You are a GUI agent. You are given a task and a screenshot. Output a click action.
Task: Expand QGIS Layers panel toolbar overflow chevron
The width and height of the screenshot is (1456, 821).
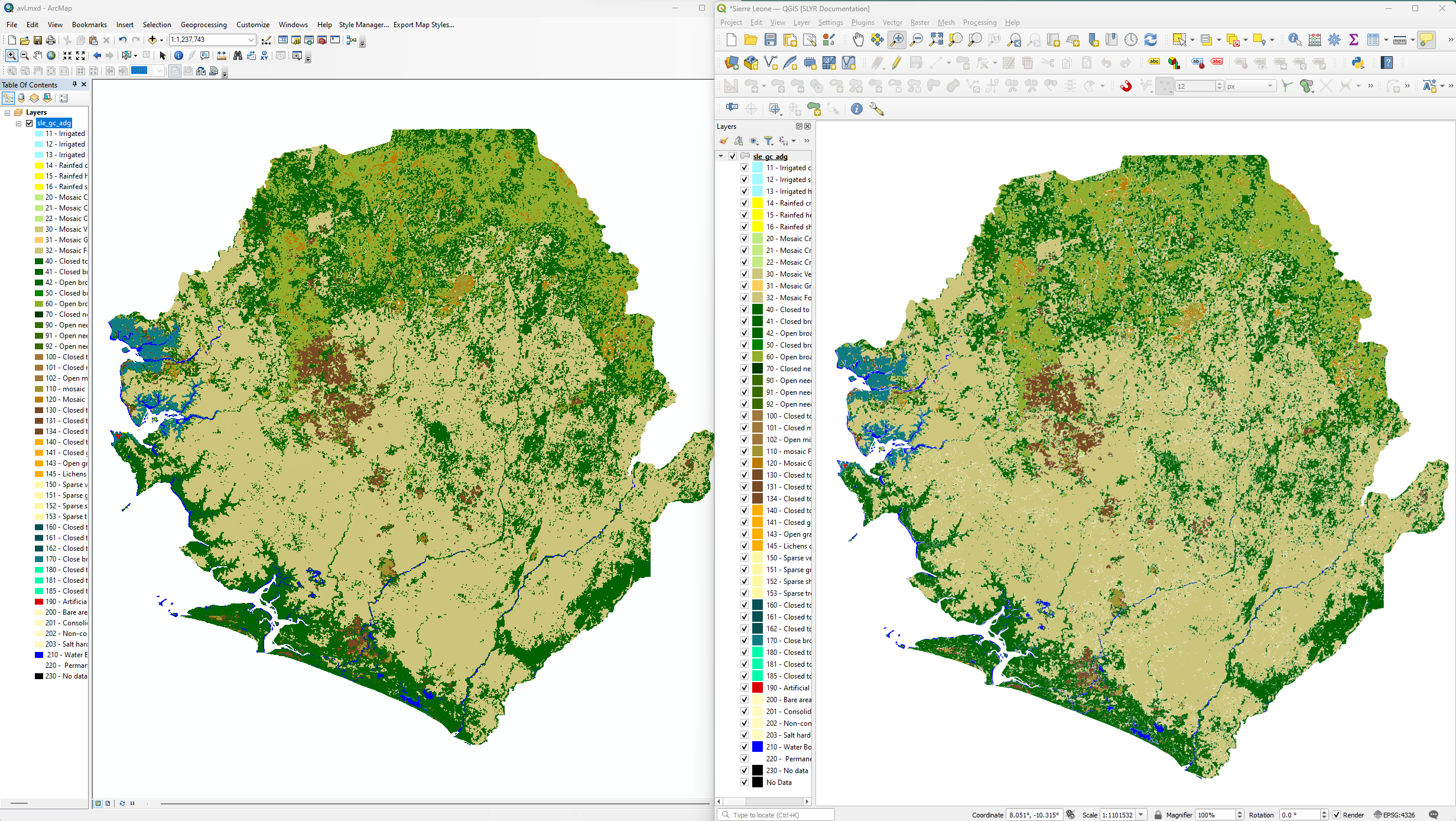pos(807,141)
